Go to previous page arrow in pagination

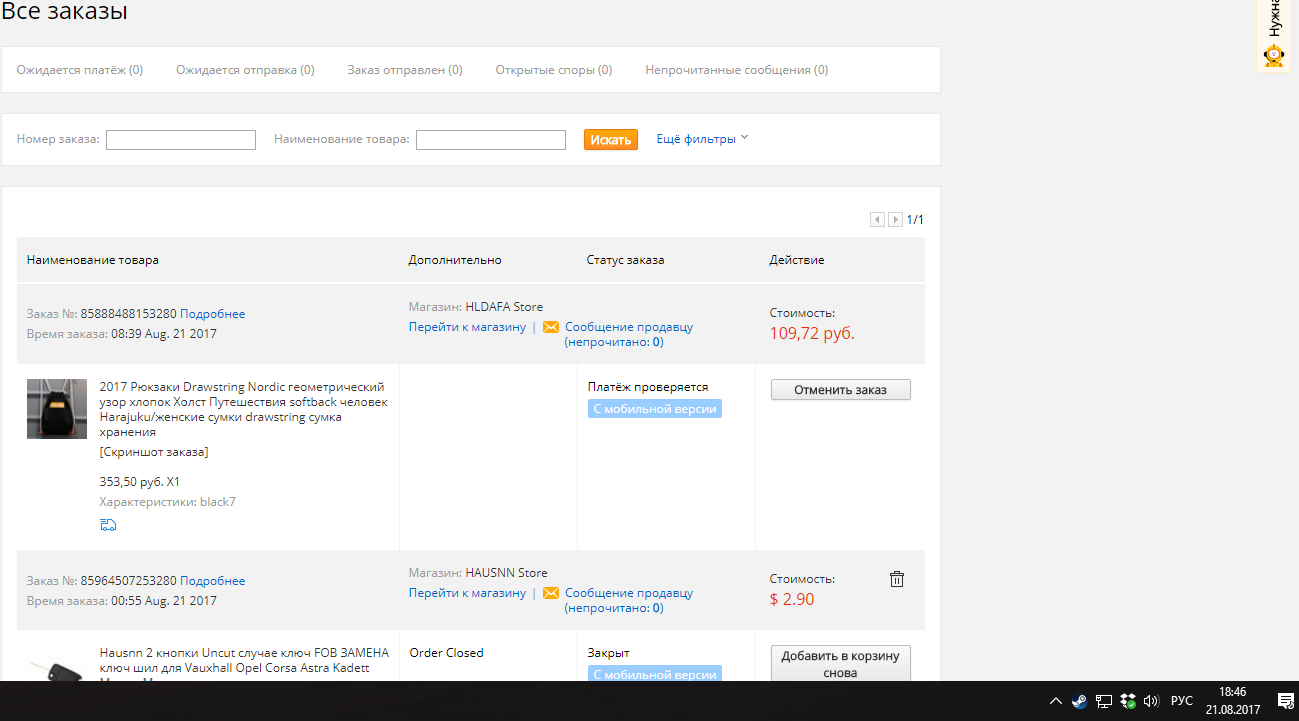click(877, 219)
